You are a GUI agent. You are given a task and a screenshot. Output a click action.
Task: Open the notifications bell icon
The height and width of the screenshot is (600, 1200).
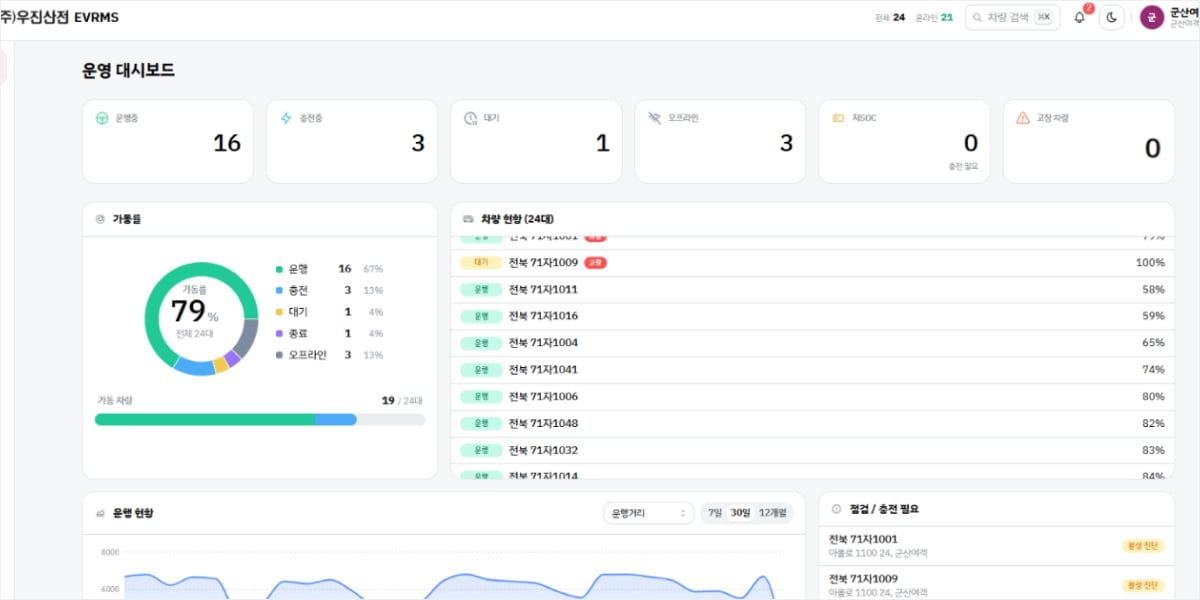click(x=1079, y=17)
